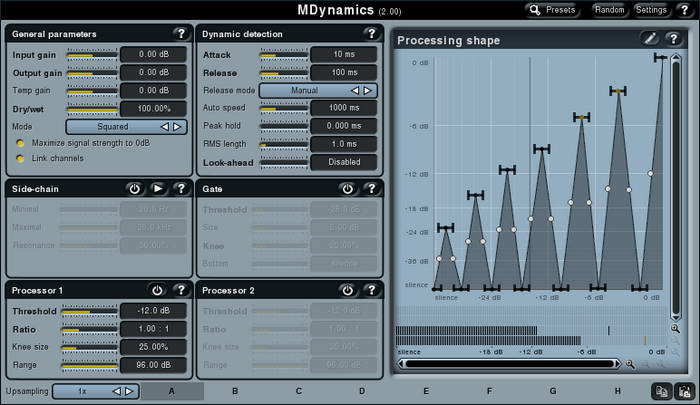Viewport: 700px width, 405px height.
Task: Click the Knee size value 25.00%
Action: (153, 347)
